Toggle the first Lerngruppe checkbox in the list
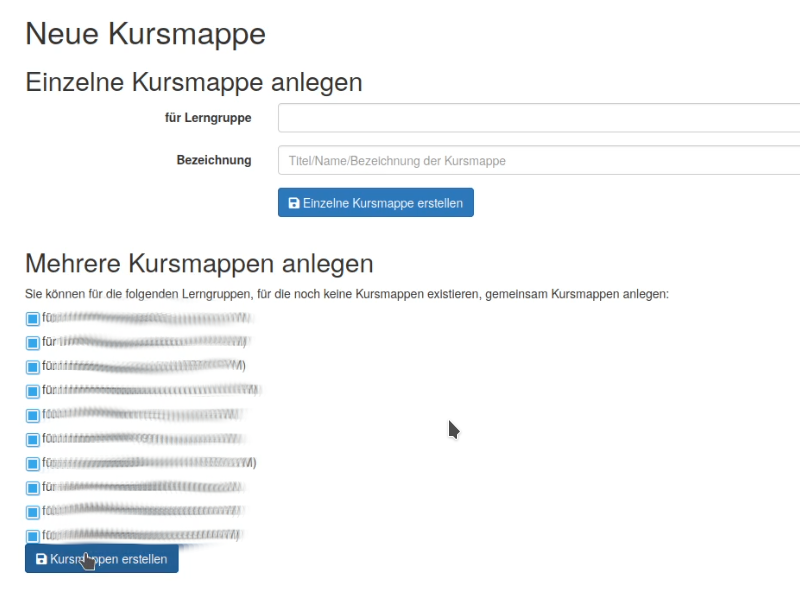The height and width of the screenshot is (600, 800). click(32, 319)
